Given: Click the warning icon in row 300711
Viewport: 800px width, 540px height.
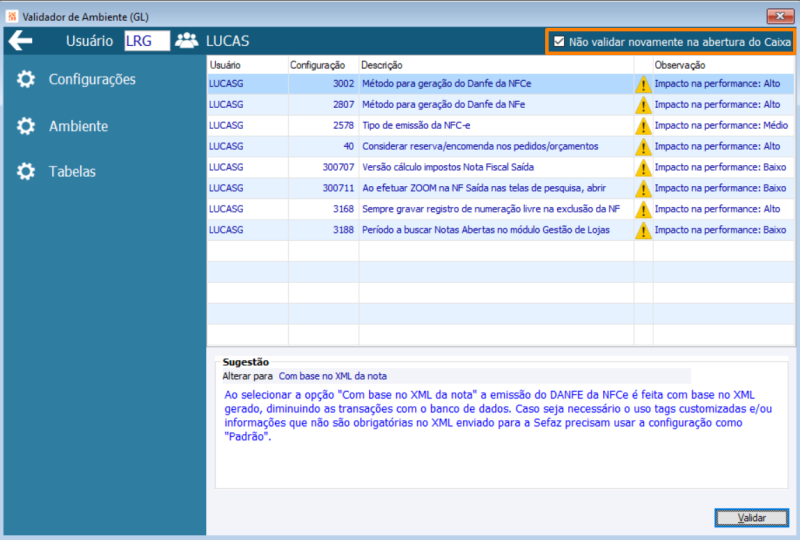Looking at the screenshot, I should (643, 189).
